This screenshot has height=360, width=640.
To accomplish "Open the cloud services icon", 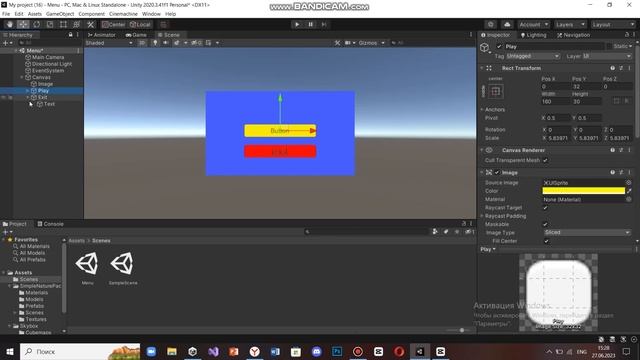I will click(507, 24).
